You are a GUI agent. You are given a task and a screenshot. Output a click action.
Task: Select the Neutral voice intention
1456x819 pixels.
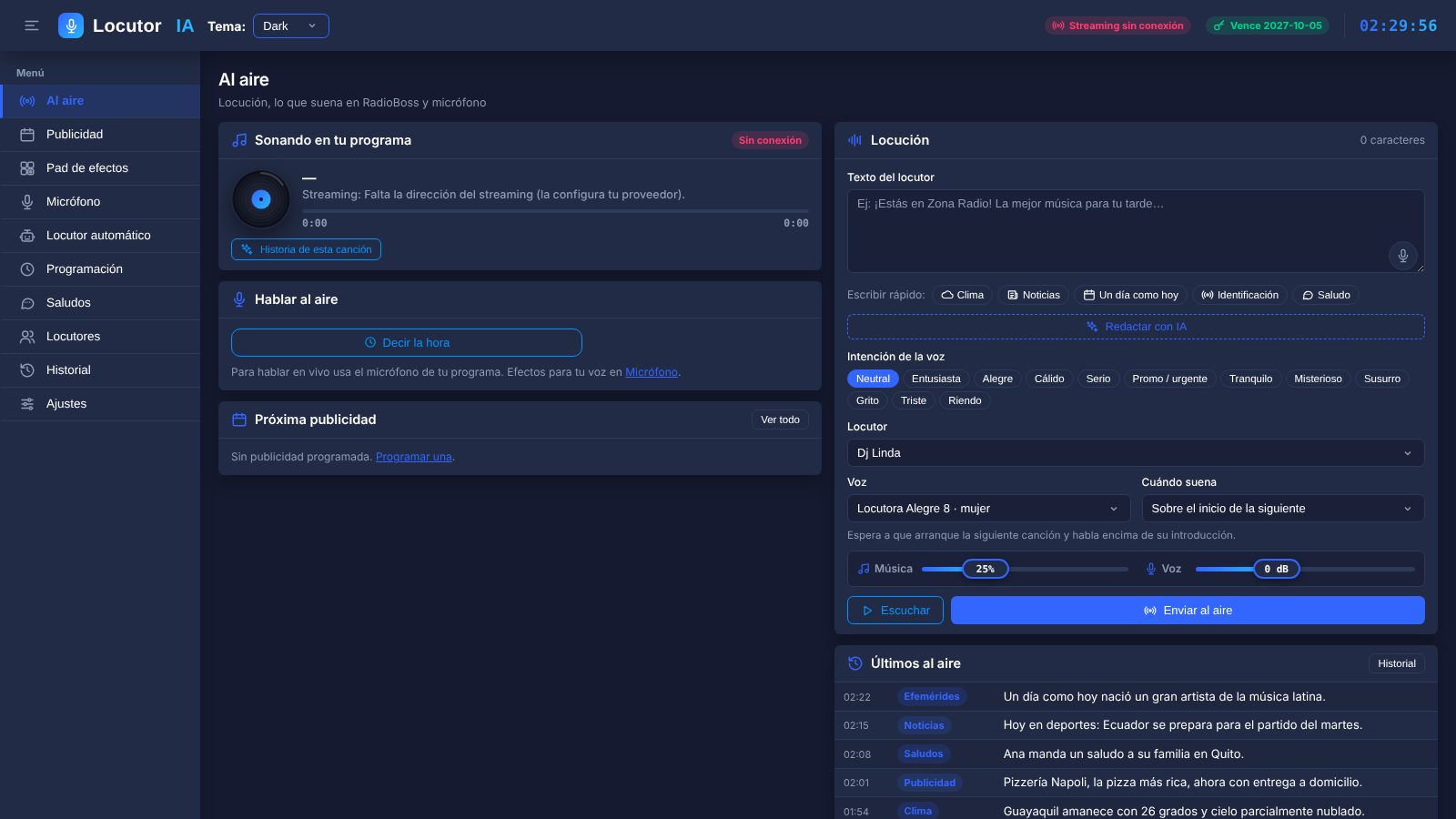coord(873,379)
